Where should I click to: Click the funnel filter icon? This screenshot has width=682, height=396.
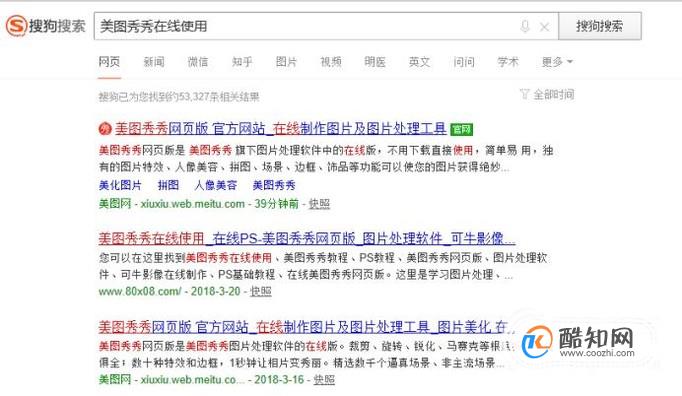point(525,94)
